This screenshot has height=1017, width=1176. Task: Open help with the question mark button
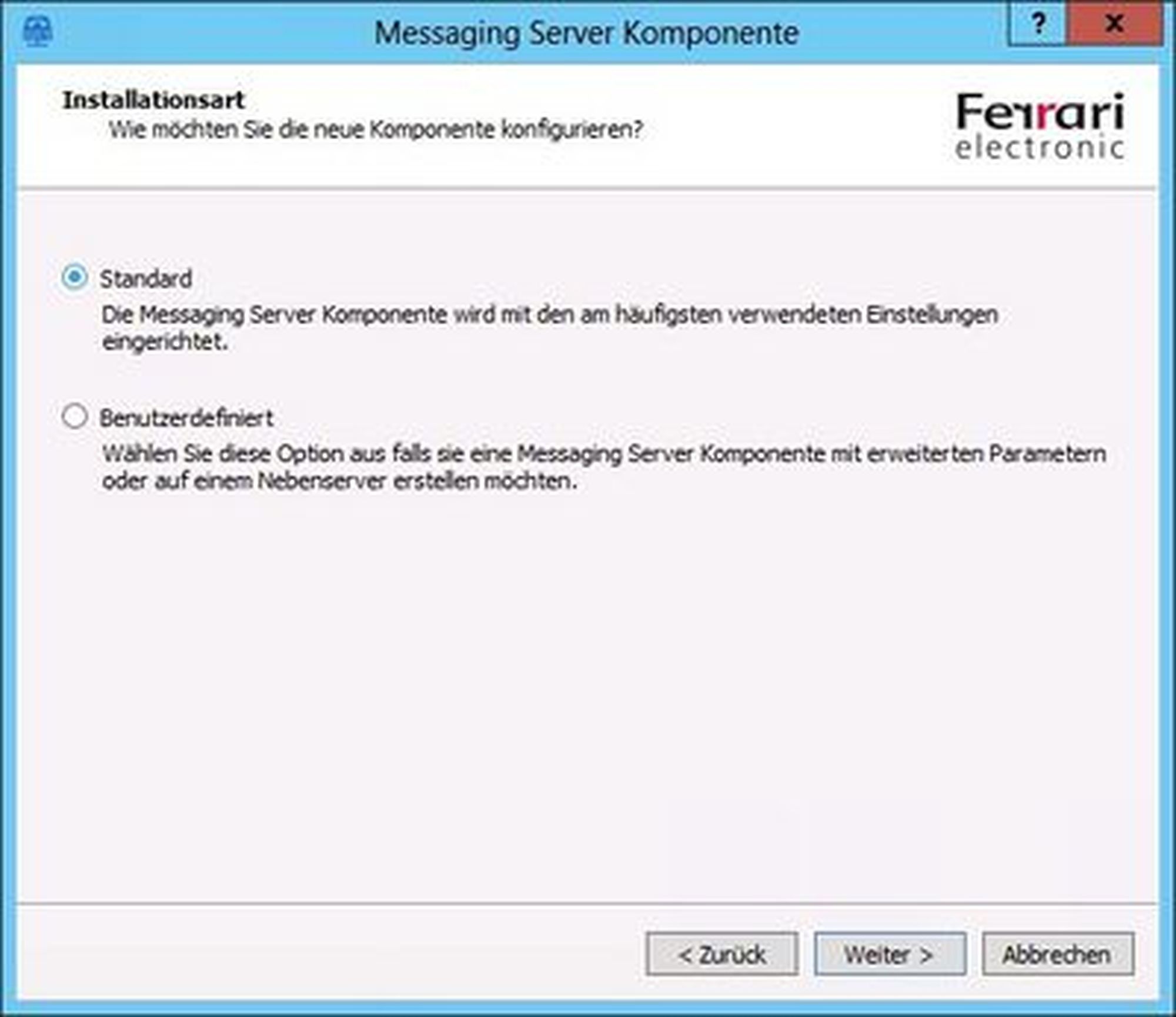coord(1038,24)
